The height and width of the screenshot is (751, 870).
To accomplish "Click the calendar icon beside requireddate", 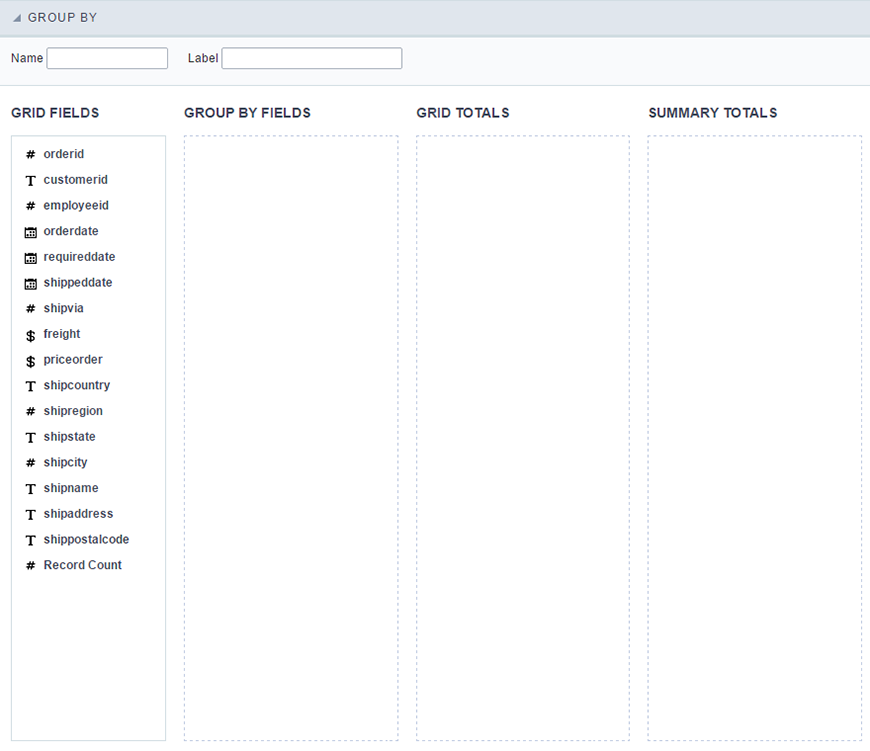I will click(x=29, y=257).
